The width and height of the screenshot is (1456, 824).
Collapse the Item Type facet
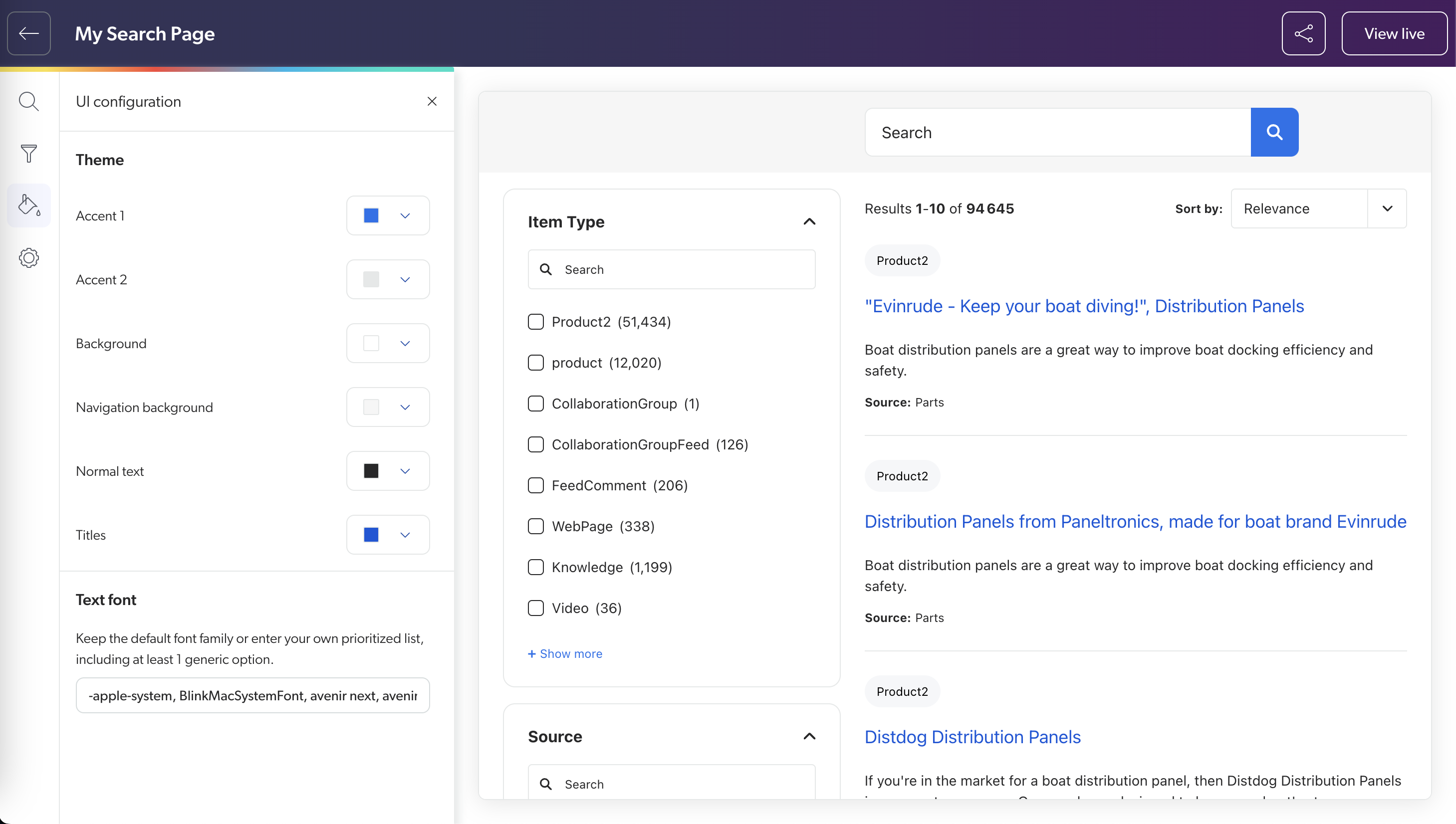(x=809, y=222)
